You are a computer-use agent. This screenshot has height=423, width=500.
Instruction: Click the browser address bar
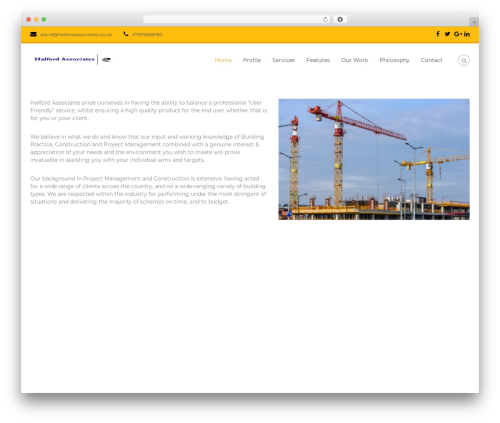[x=236, y=19]
